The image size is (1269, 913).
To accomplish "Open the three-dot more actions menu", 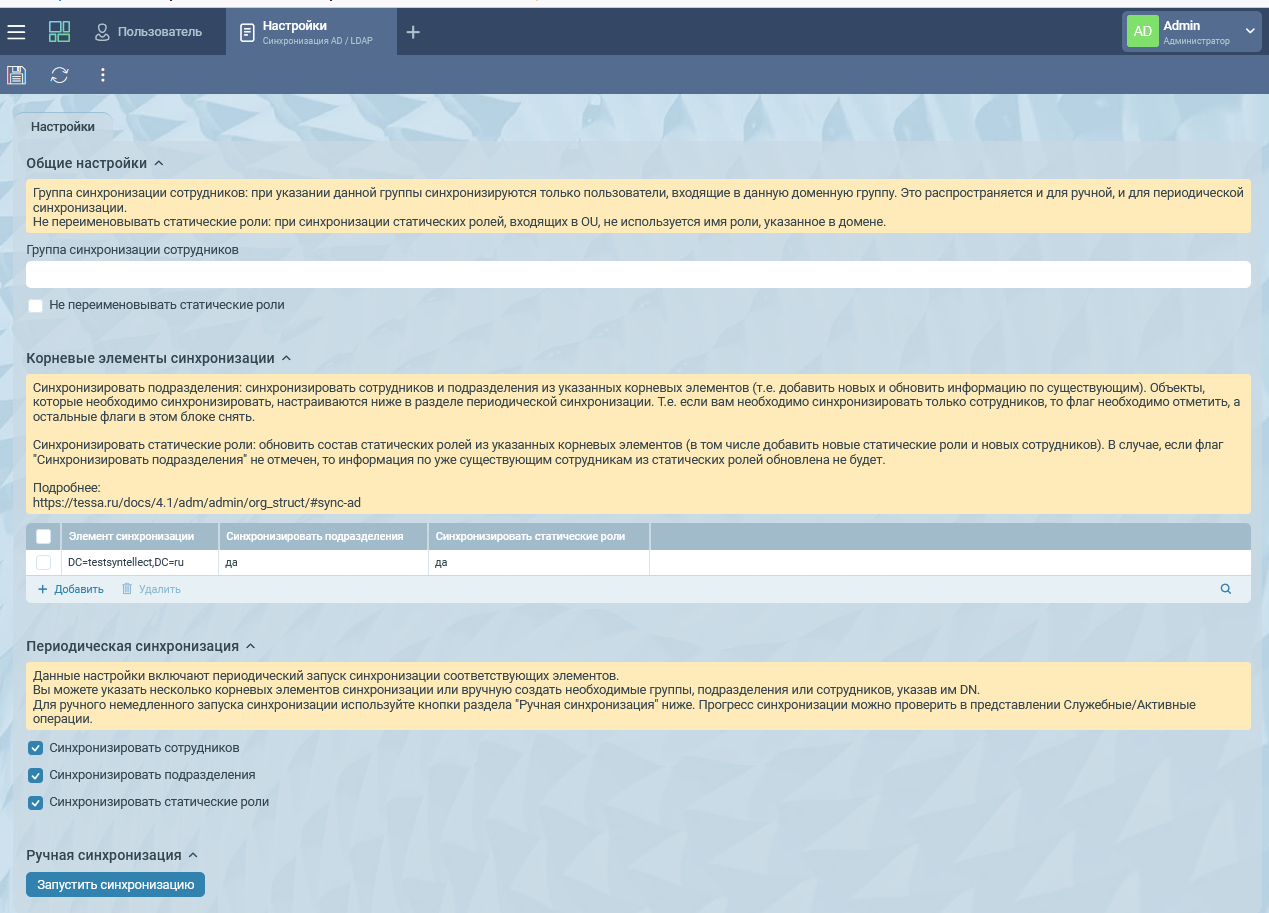I will (x=102, y=75).
